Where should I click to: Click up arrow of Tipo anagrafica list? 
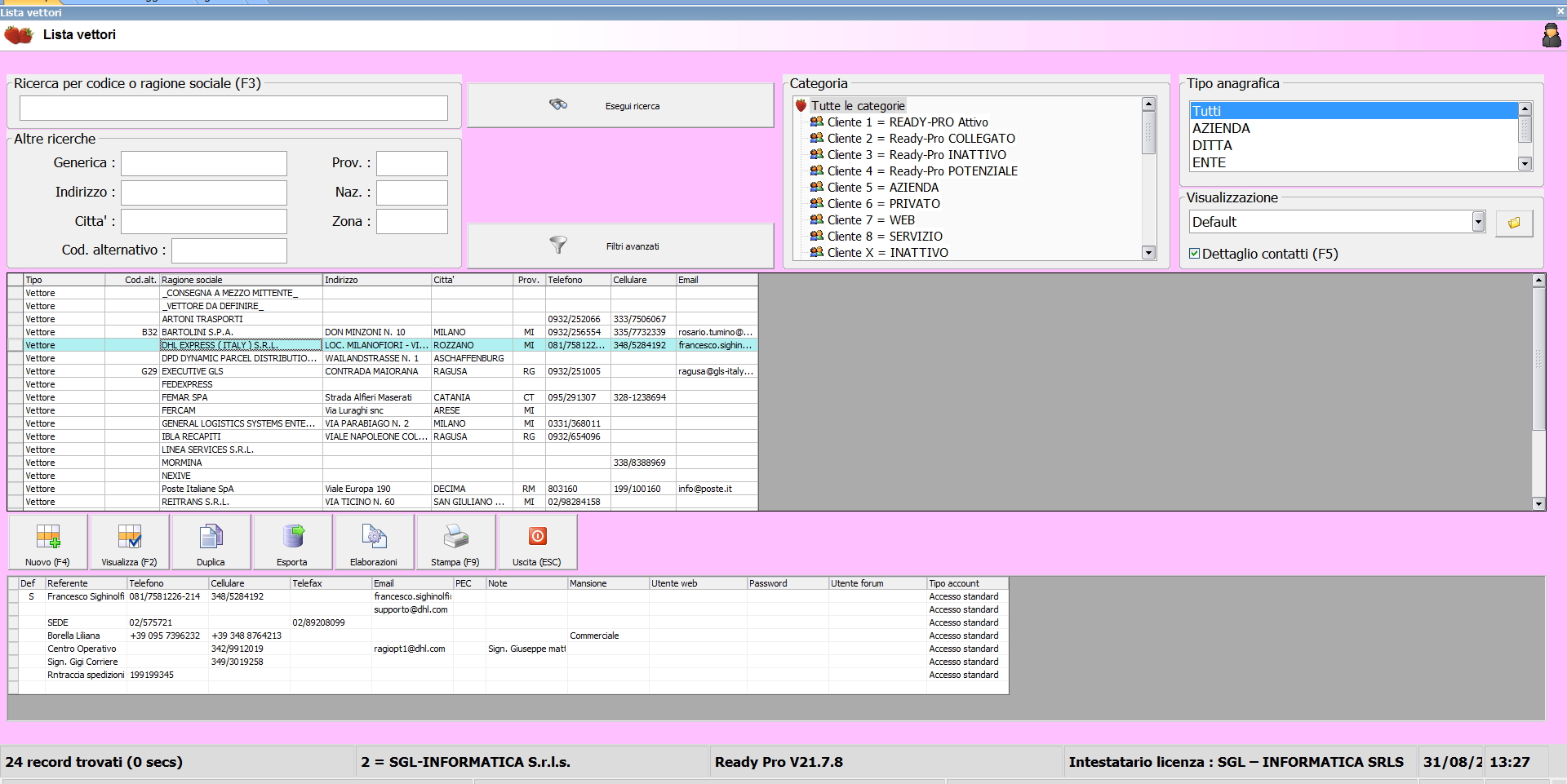click(1525, 109)
